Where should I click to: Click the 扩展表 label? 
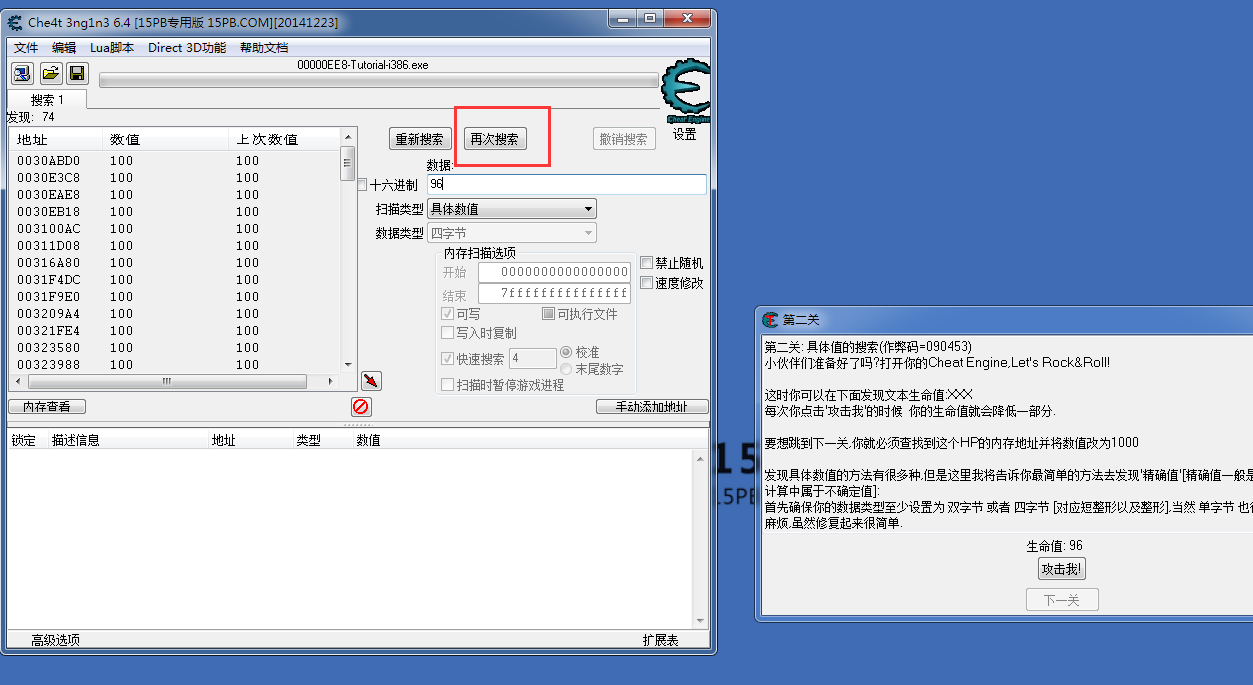coord(660,640)
